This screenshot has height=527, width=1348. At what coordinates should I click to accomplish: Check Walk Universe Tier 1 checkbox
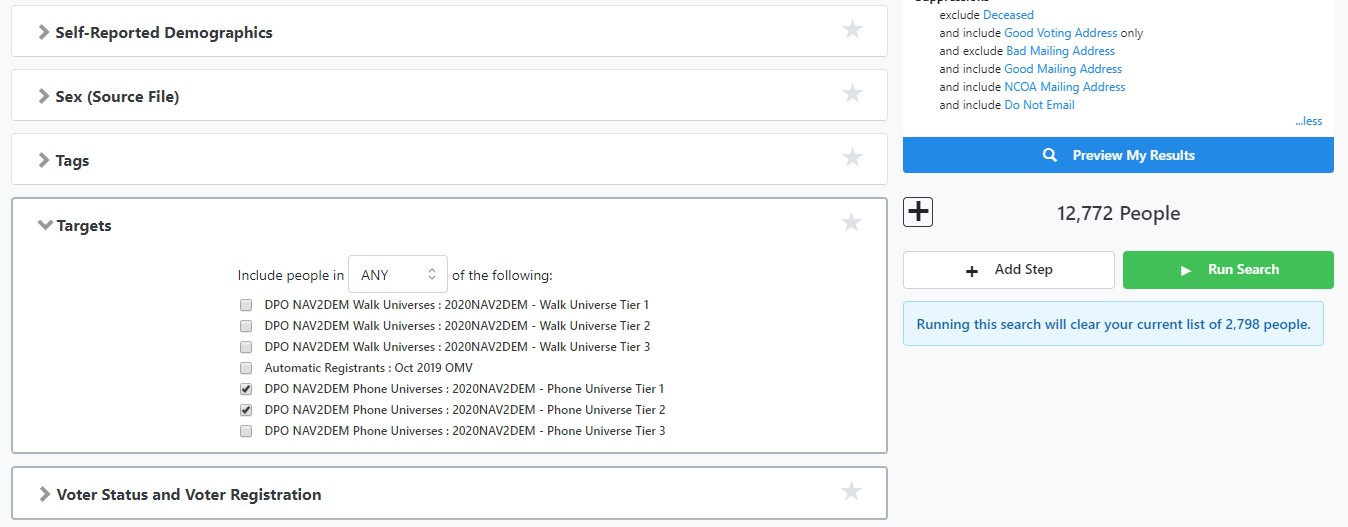[246, 304]
